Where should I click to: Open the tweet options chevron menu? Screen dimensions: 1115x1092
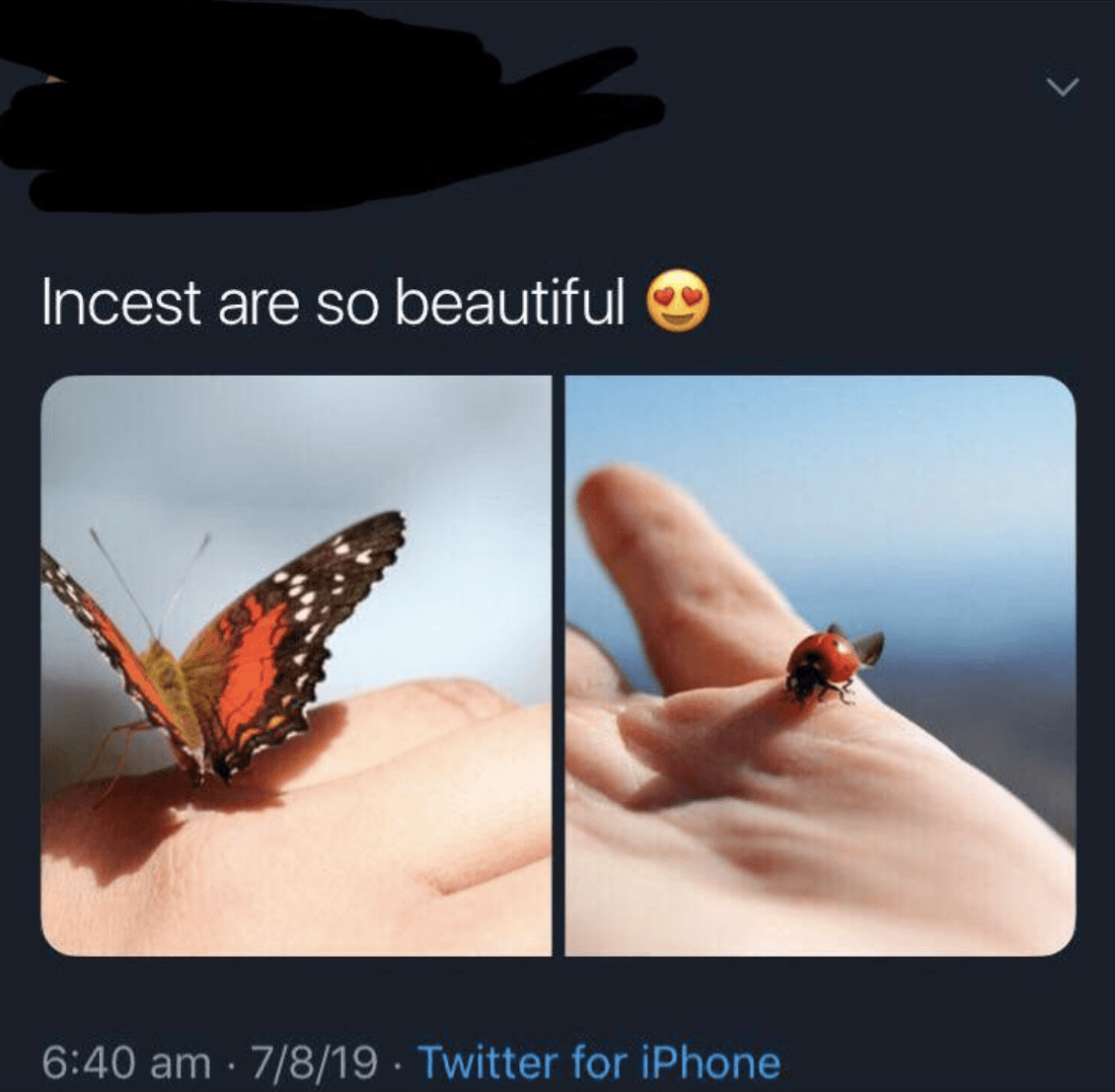click(x=1062, y=88)
